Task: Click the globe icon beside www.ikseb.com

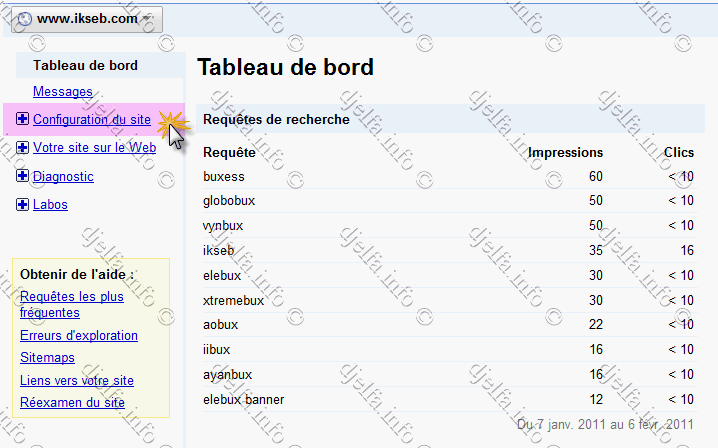Action: click(x=24, y=19)
